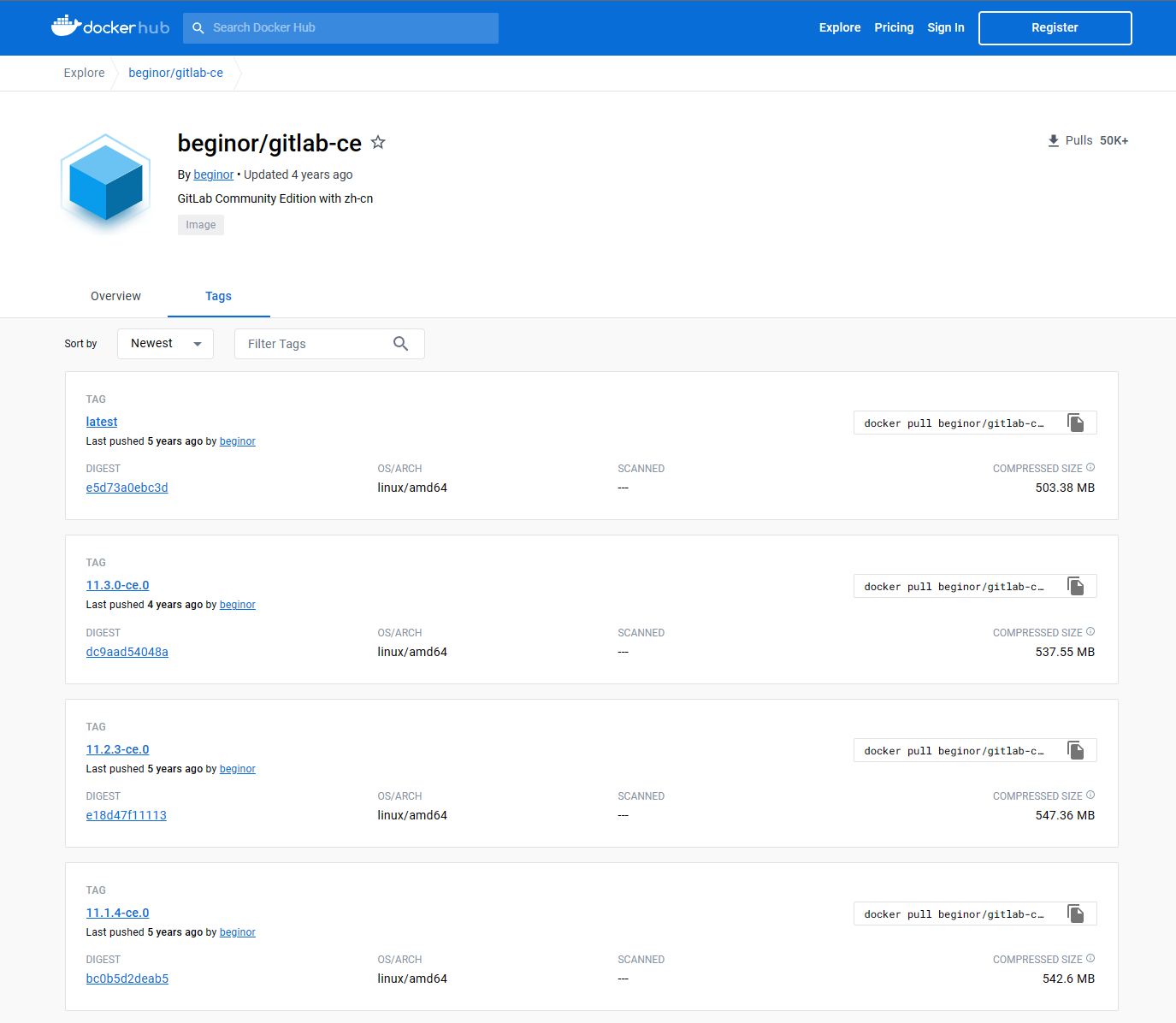Copy the pull command for 11.1.4-ce.0
This screenshot has width=1176, height=1023.
click(x=1076, y=914)
